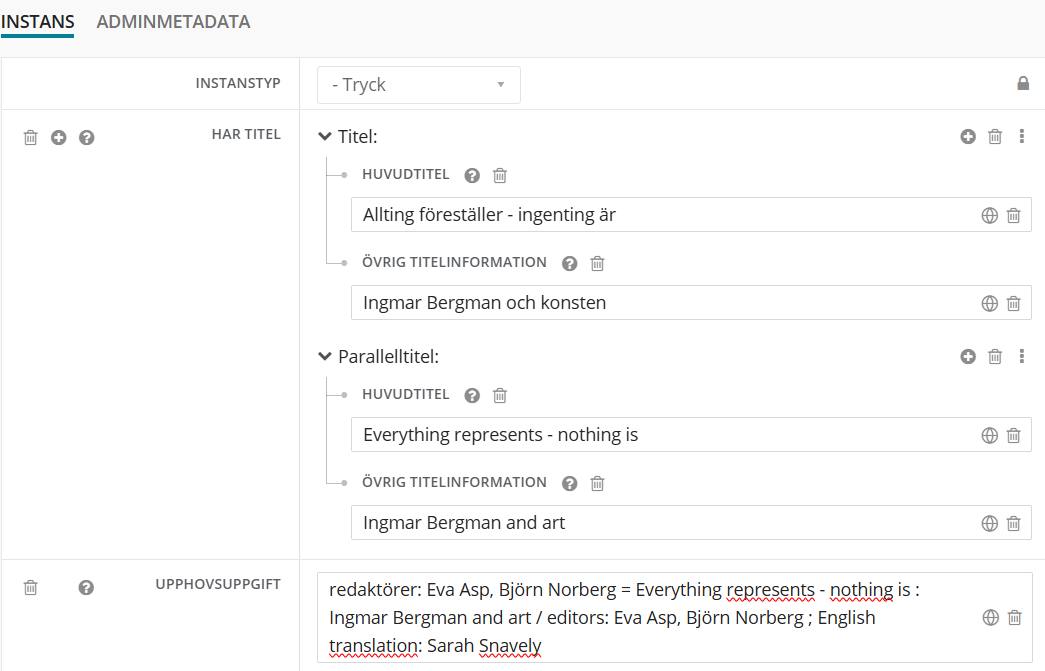Remove the Titel entity with its trash icon

pos(995,137)
